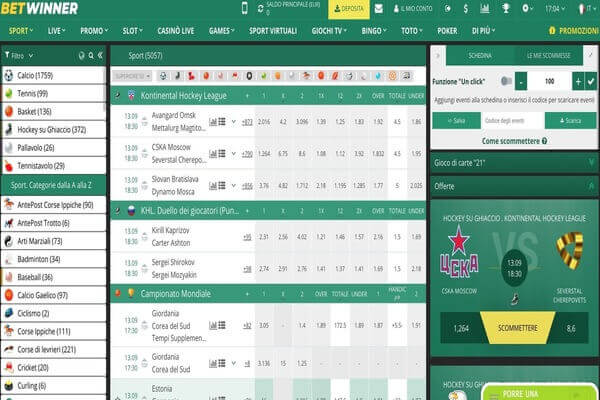
Task: Open statistics bar chart icon in header
Action: point(485,8)
